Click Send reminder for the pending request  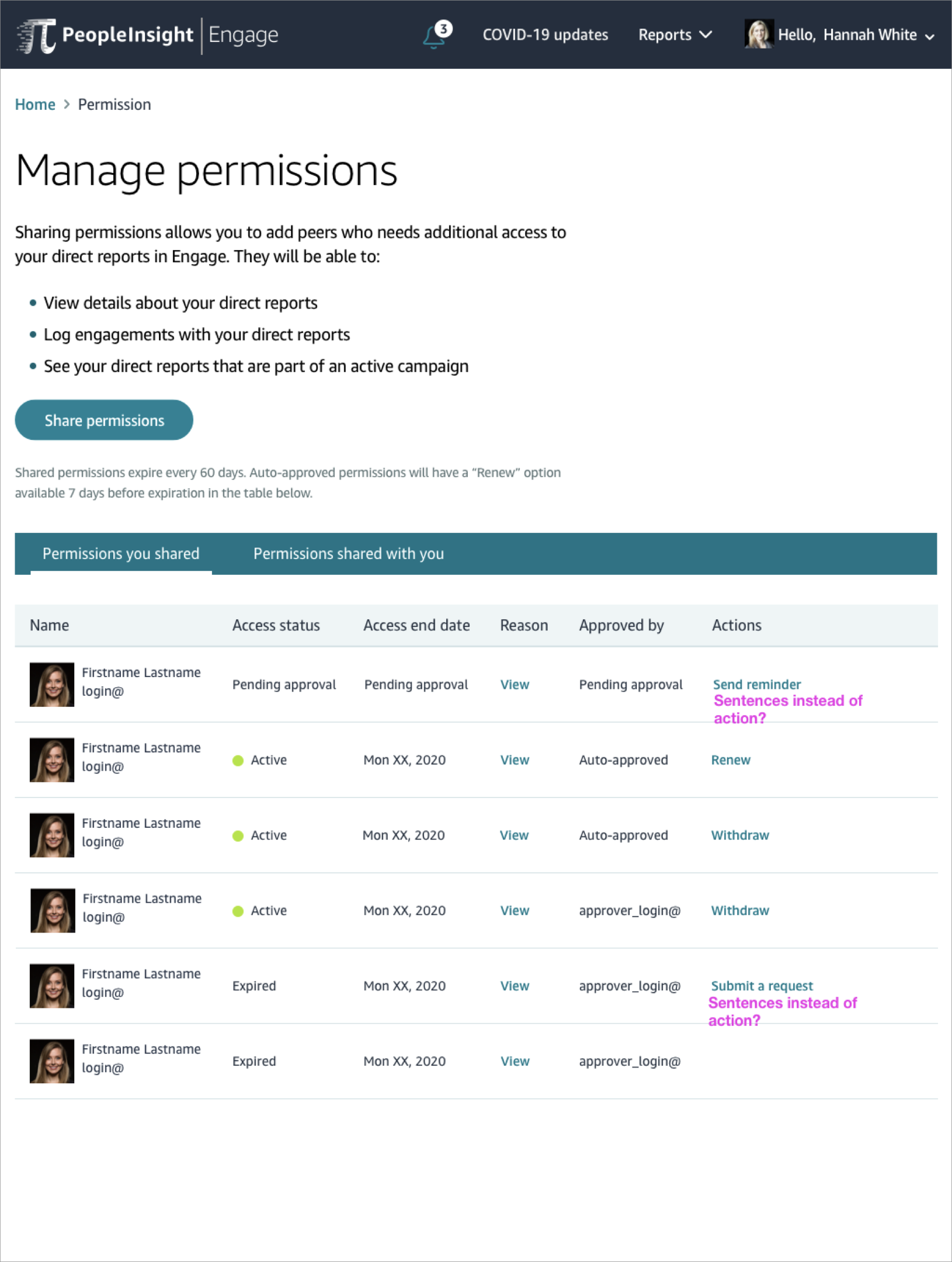(756, 684)
